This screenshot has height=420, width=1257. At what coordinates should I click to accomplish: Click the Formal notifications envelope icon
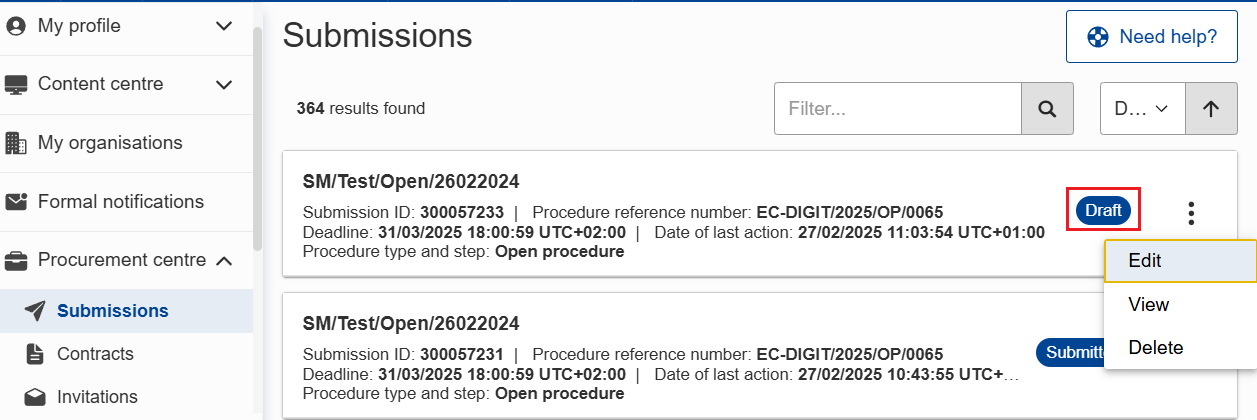point(16,202)
